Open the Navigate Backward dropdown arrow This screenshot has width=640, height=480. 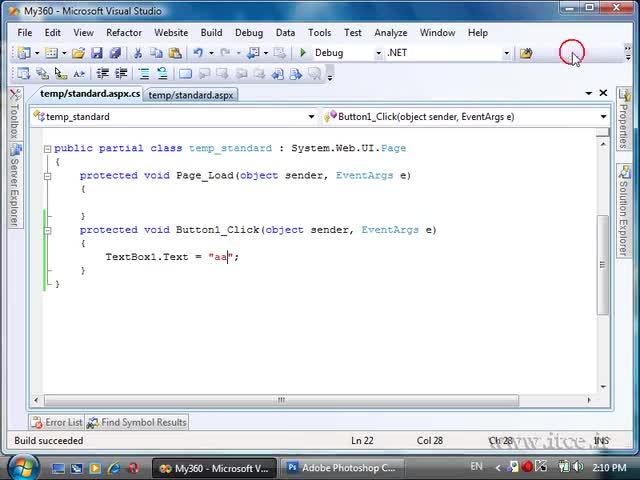[266, 53]
